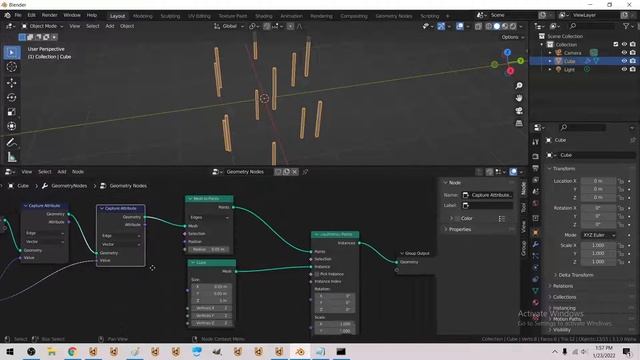The width and height of the screenshot is (640, 360).
Task: Open Object properties orange square tab
Action: (x=536, y=232)
